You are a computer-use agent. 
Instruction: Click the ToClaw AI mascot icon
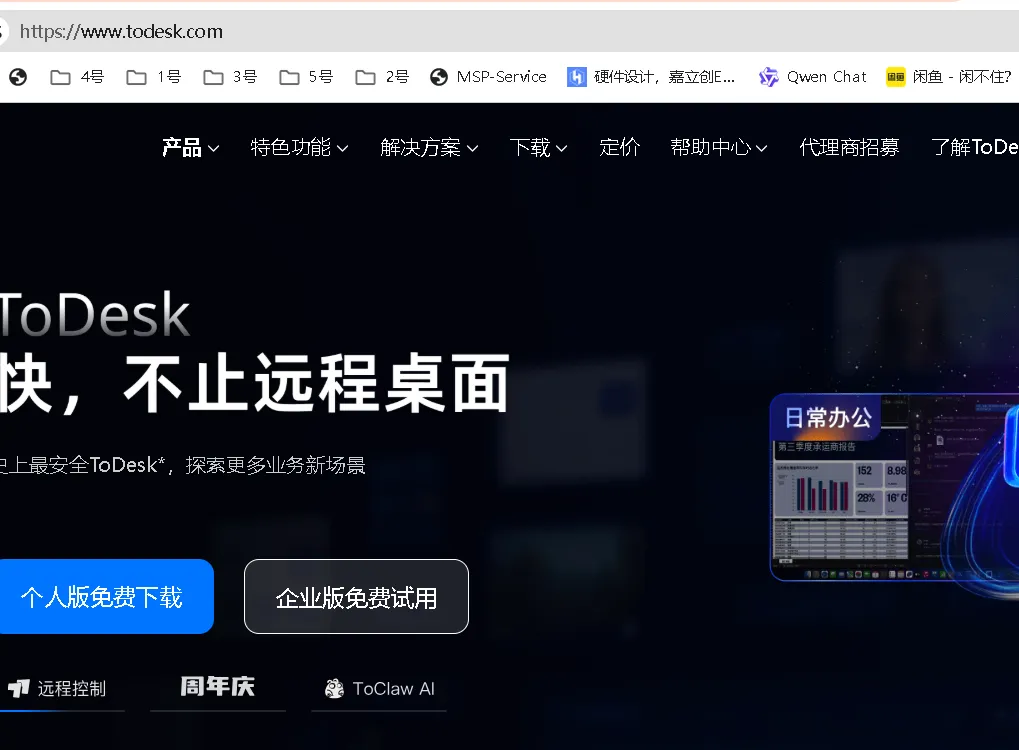click(x=334, y=688)
